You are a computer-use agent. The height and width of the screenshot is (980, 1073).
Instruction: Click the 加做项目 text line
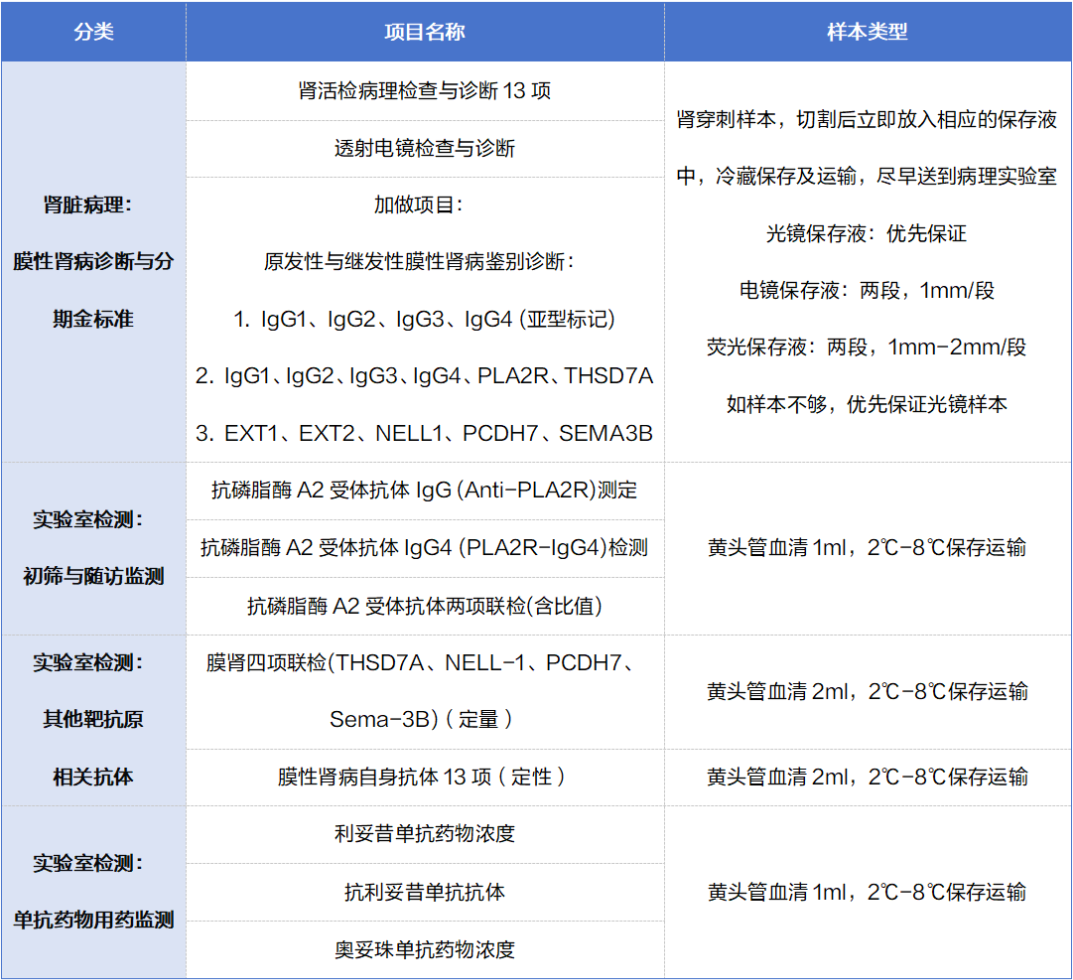(x=419, y=205)
